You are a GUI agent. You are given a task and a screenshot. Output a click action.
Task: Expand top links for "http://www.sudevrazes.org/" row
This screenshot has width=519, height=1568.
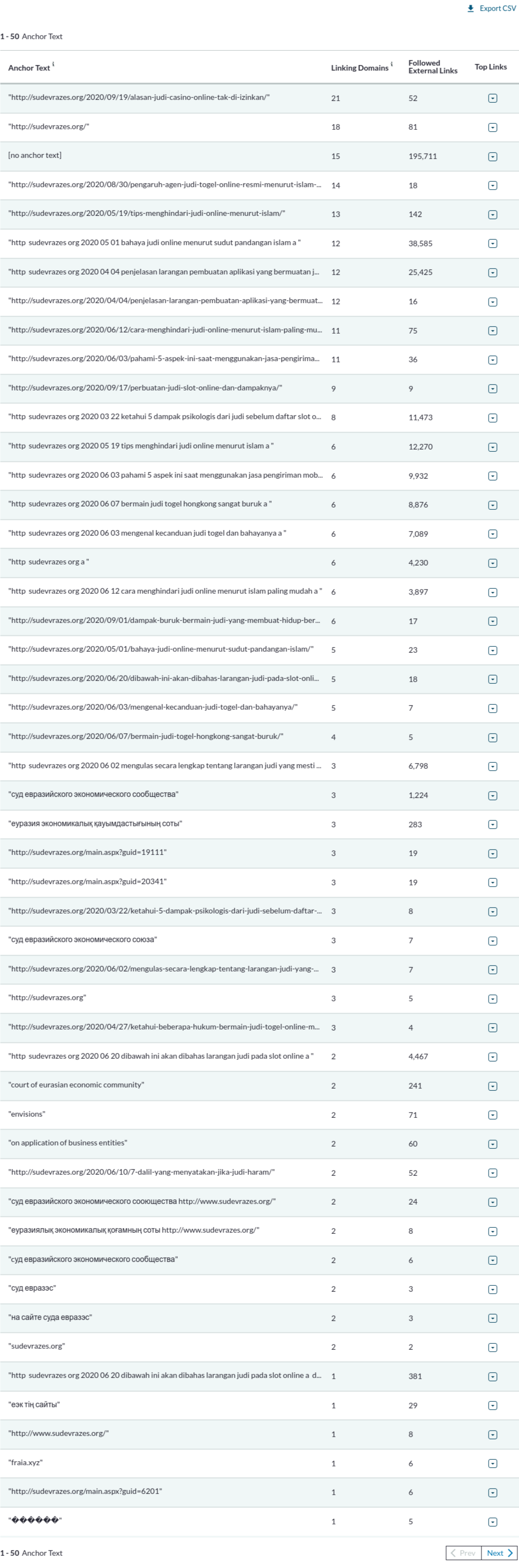click(x=493, y=1435)
